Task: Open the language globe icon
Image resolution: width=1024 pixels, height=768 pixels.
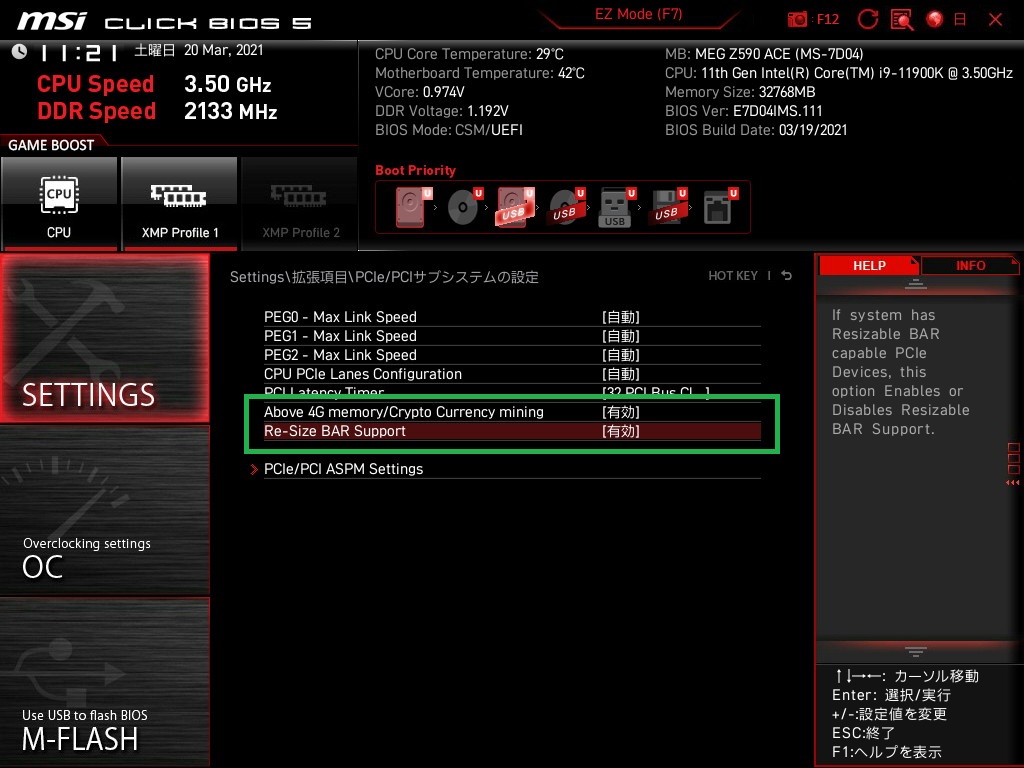Action: [935, 20]
